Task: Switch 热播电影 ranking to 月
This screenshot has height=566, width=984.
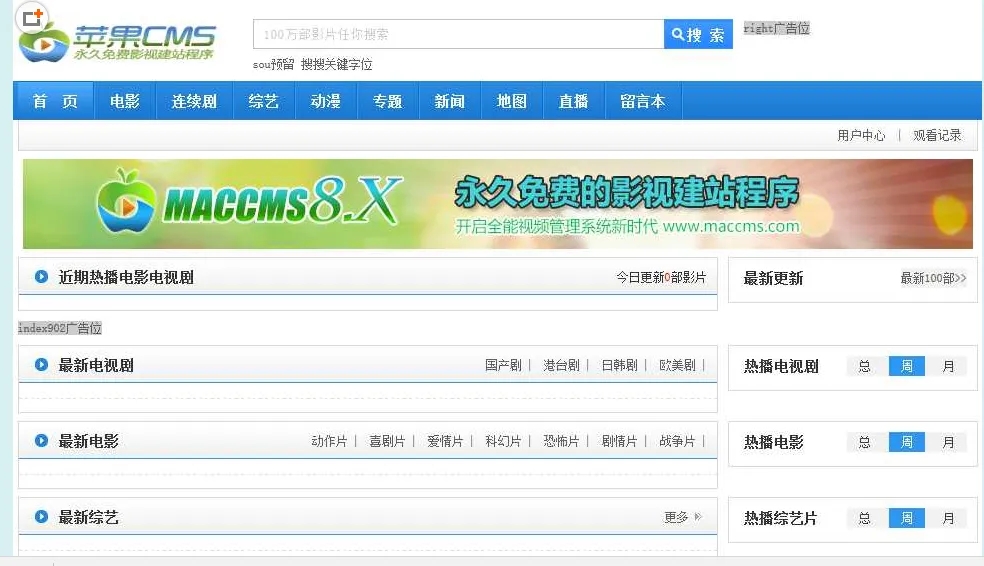Action: coord(948,442)
